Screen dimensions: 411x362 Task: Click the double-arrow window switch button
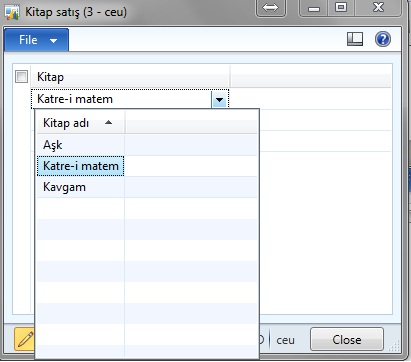(270, 7)
